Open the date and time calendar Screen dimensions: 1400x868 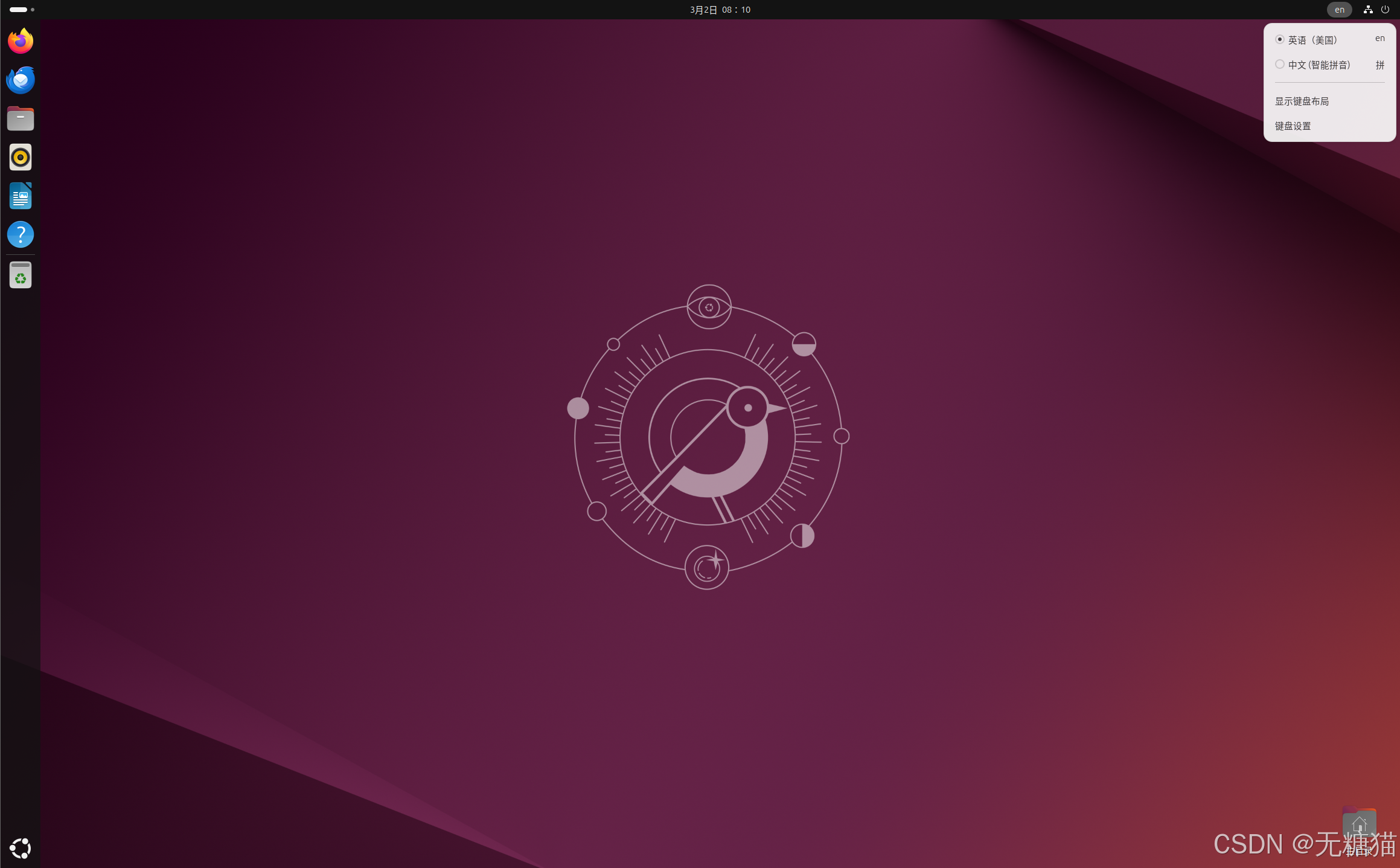[x=720, y=10]
